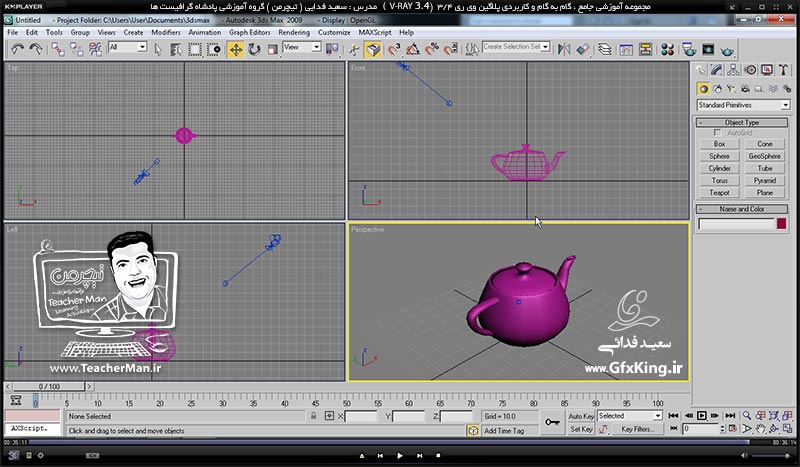Collapse the Name and Color rollout
800x467 pixels.
pos(742,209)
